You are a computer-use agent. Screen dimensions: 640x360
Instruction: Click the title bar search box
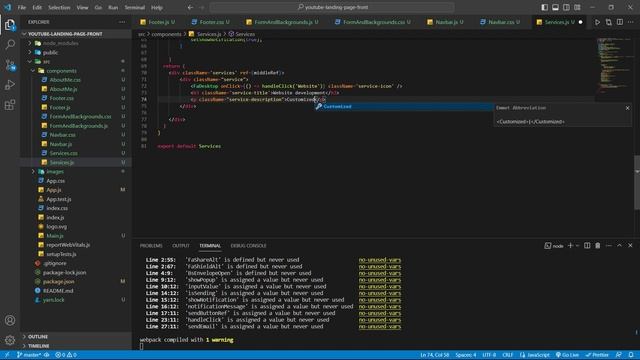click(x=332, y=7)
